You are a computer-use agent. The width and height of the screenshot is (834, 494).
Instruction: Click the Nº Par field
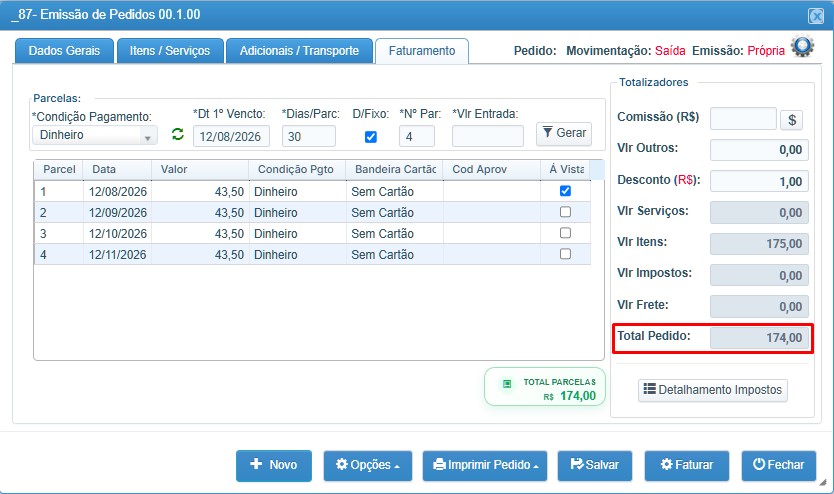point(416,136)
